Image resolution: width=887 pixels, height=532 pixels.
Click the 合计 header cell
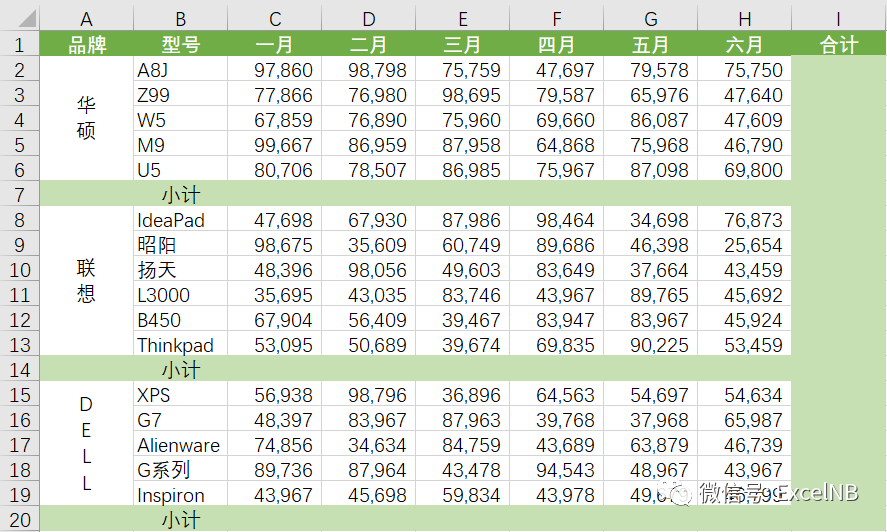click(838, 44)
